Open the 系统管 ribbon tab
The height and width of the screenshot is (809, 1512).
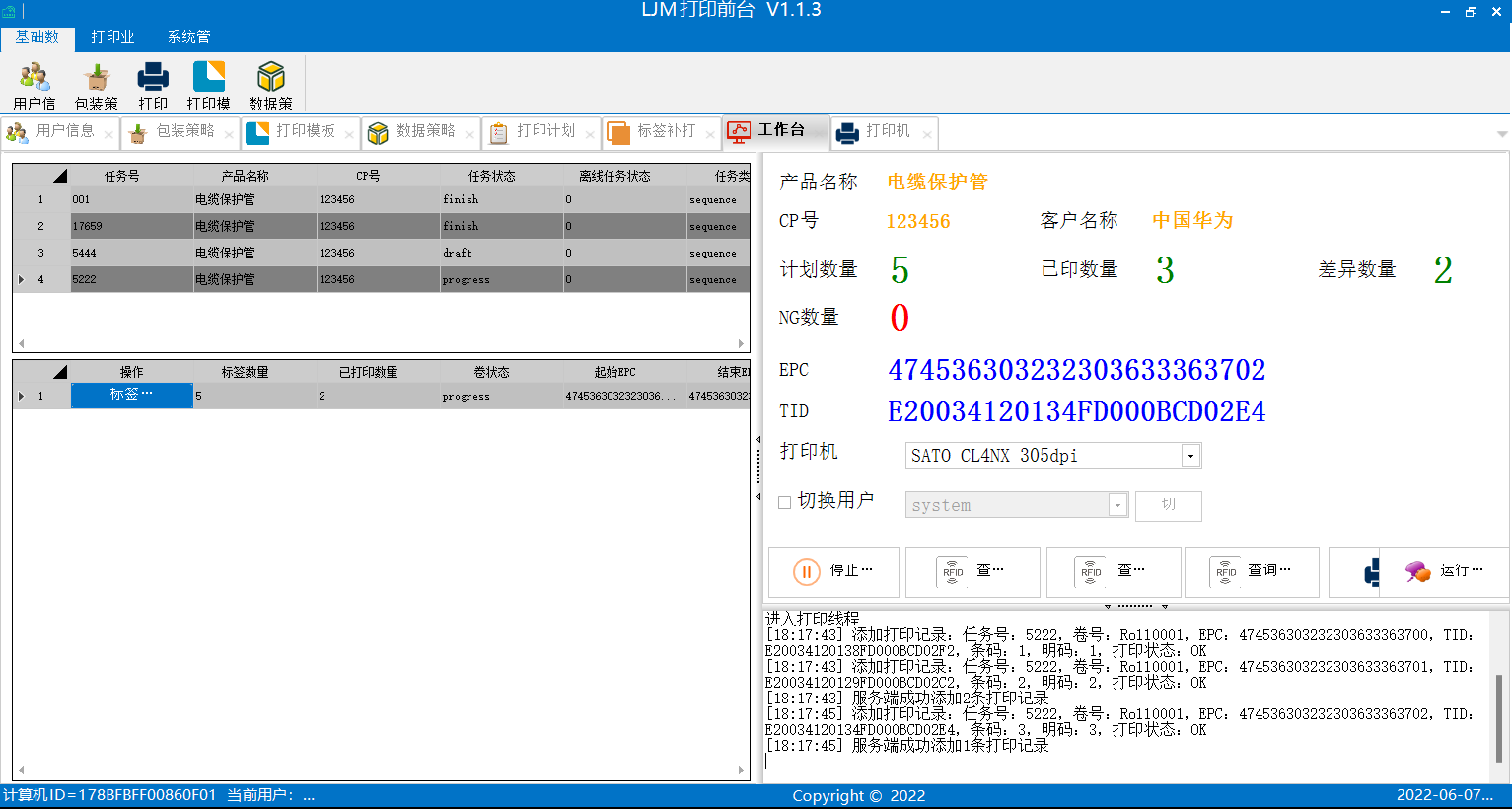188,37
